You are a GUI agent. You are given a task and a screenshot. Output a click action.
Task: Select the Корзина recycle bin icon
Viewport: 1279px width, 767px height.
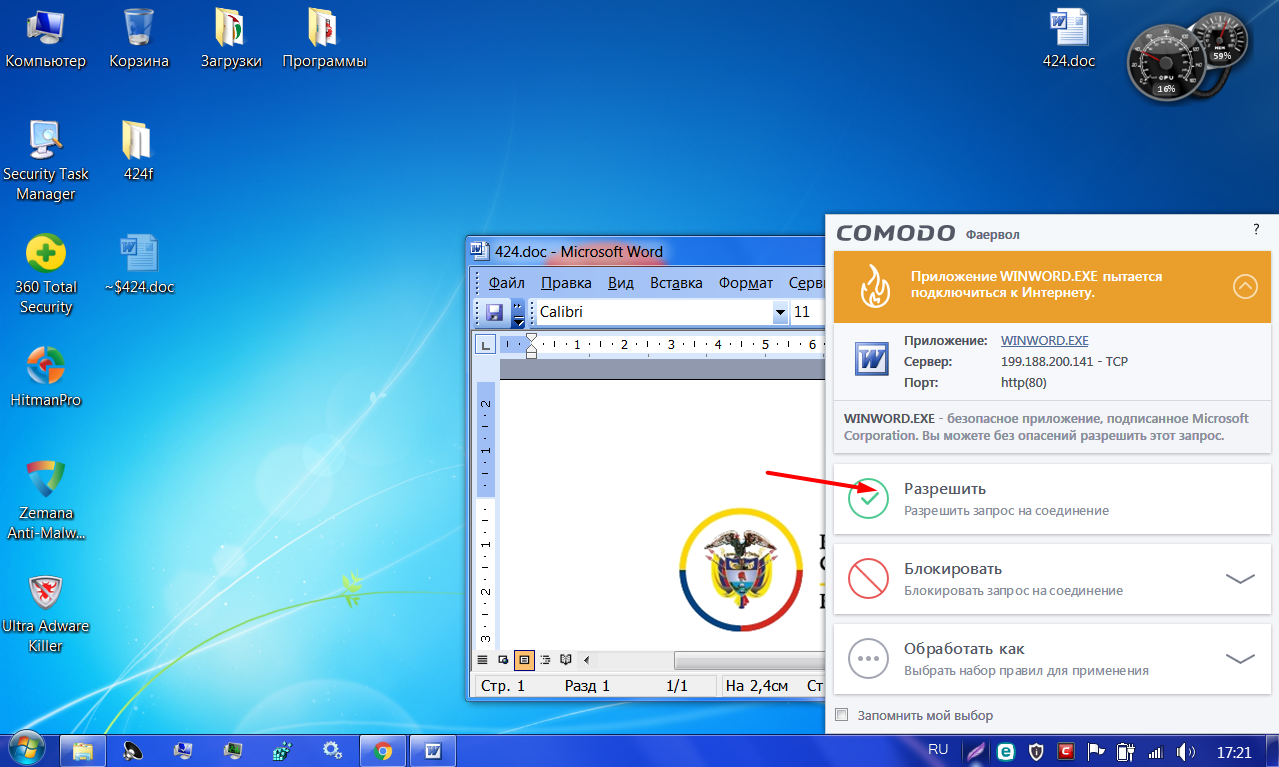click(139, 40)
